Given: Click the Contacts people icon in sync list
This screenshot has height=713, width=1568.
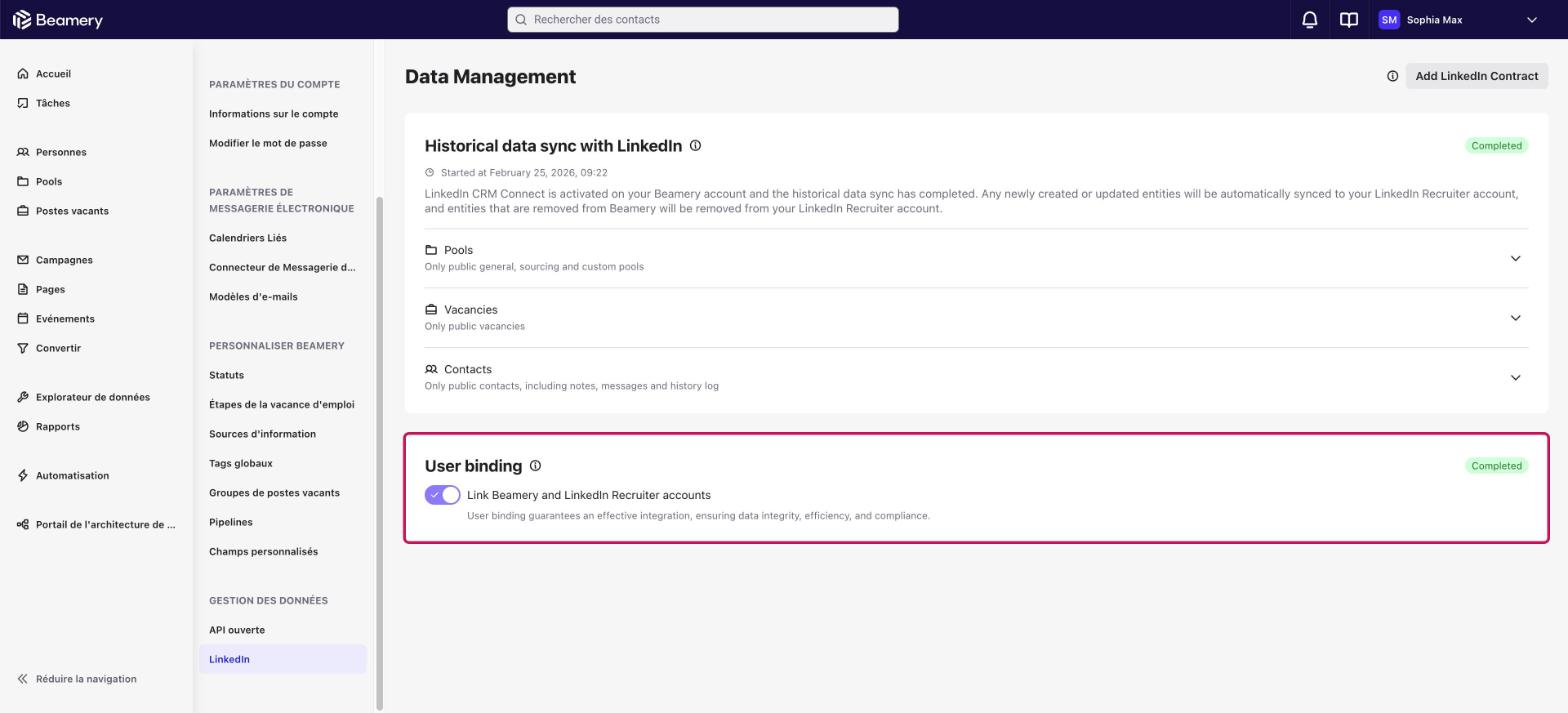Looking at the screenshot, I should (x=431, y=369).
